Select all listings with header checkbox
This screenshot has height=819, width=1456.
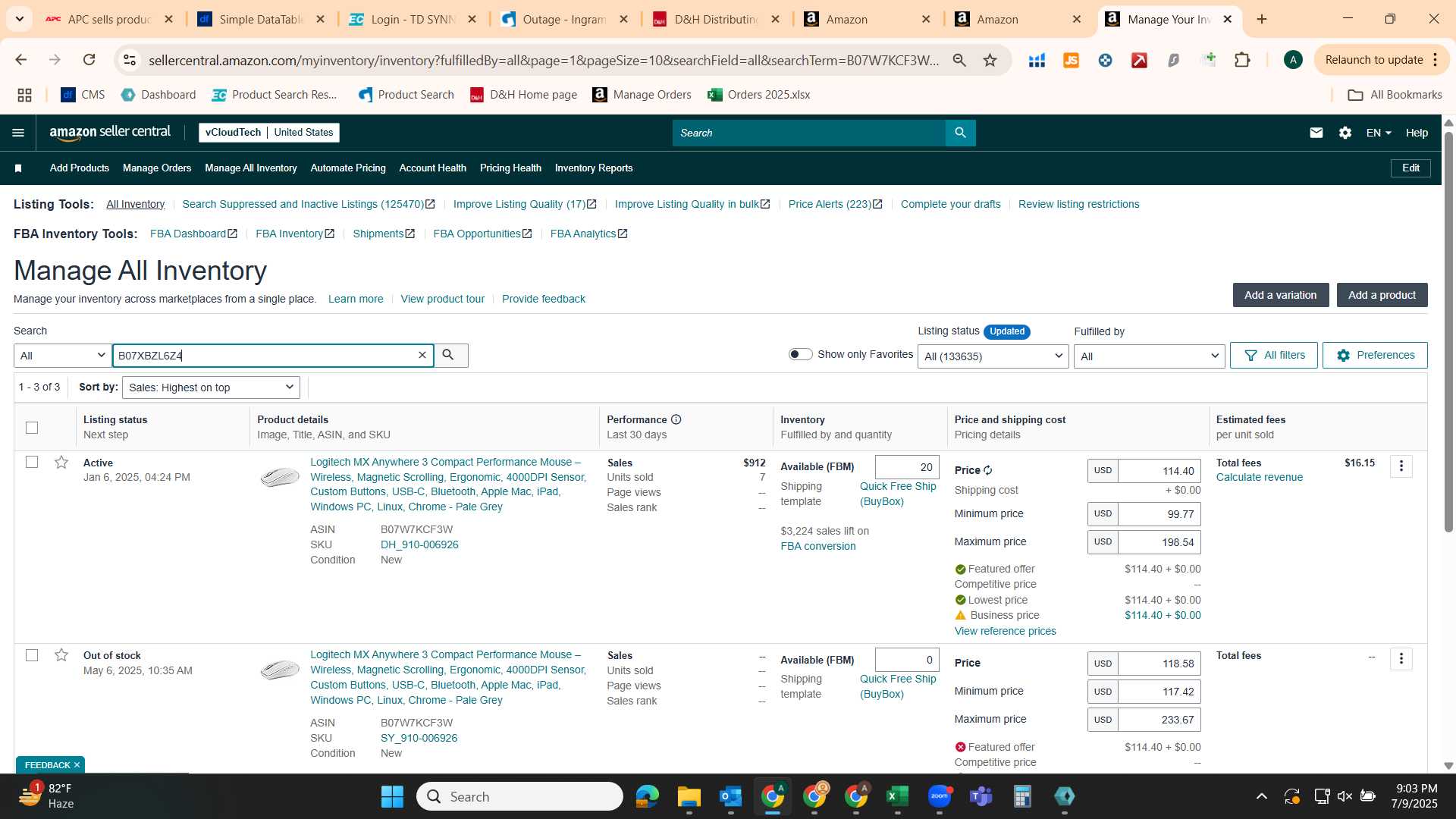point(32,428)
